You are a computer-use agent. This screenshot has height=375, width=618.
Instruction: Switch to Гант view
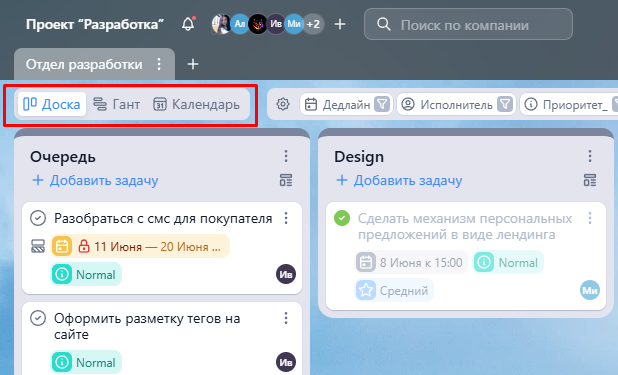pos(117,104)
